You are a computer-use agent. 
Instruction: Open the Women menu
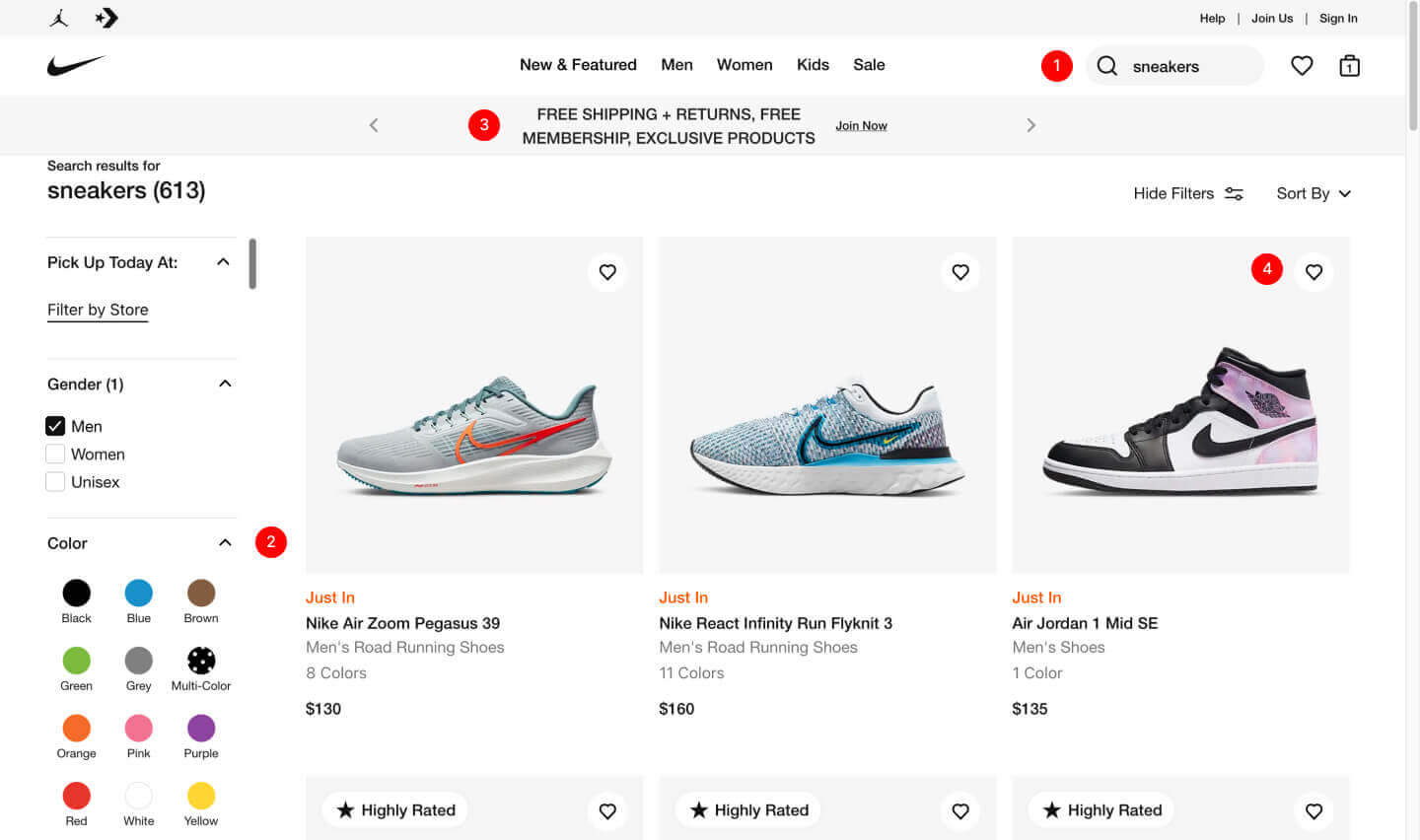coord(745,65)
